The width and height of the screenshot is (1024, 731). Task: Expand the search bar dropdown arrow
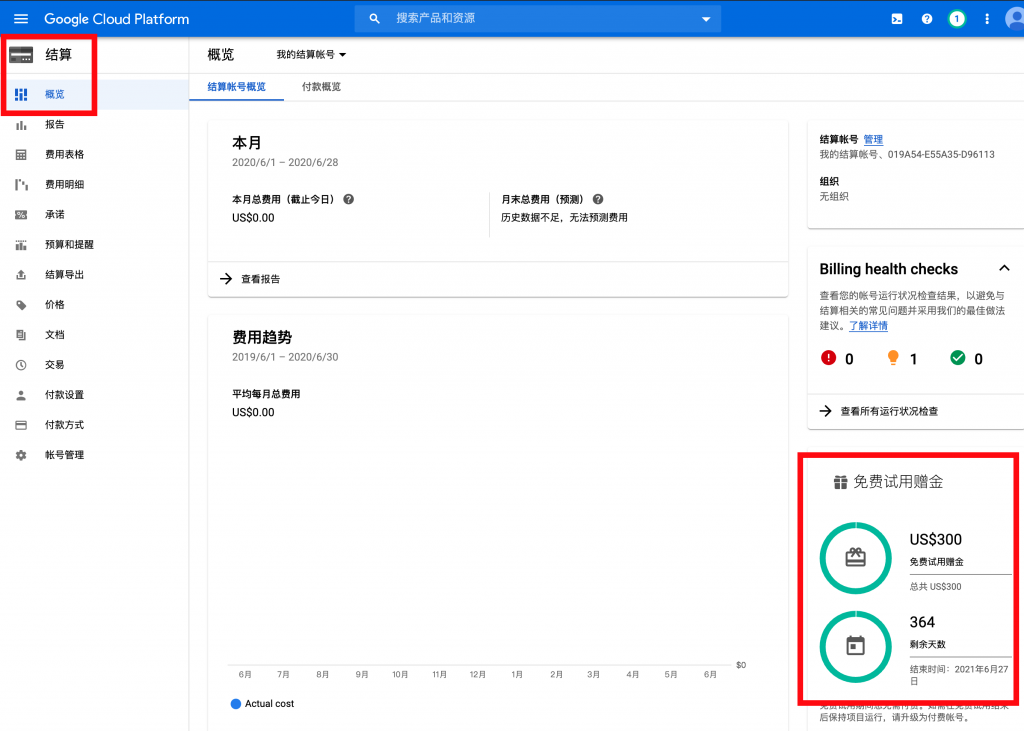coord(706,19)
